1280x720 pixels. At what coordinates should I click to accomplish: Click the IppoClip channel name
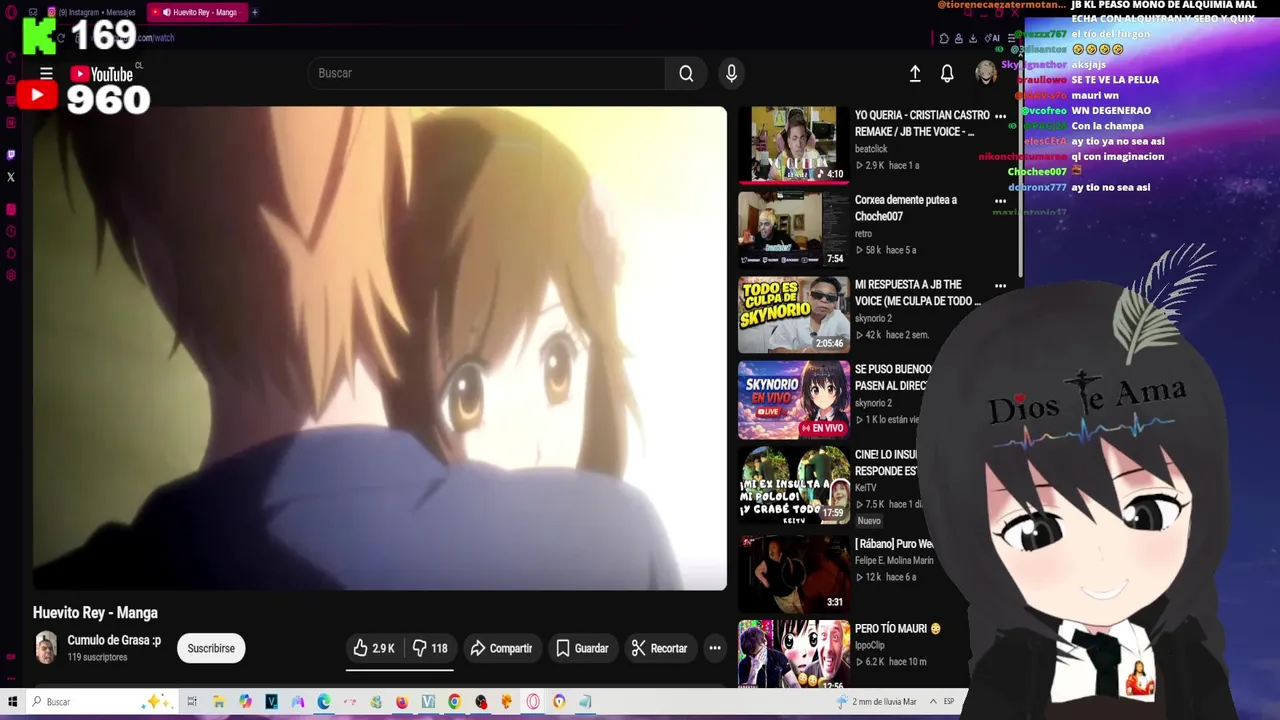[x=871, y=645]
